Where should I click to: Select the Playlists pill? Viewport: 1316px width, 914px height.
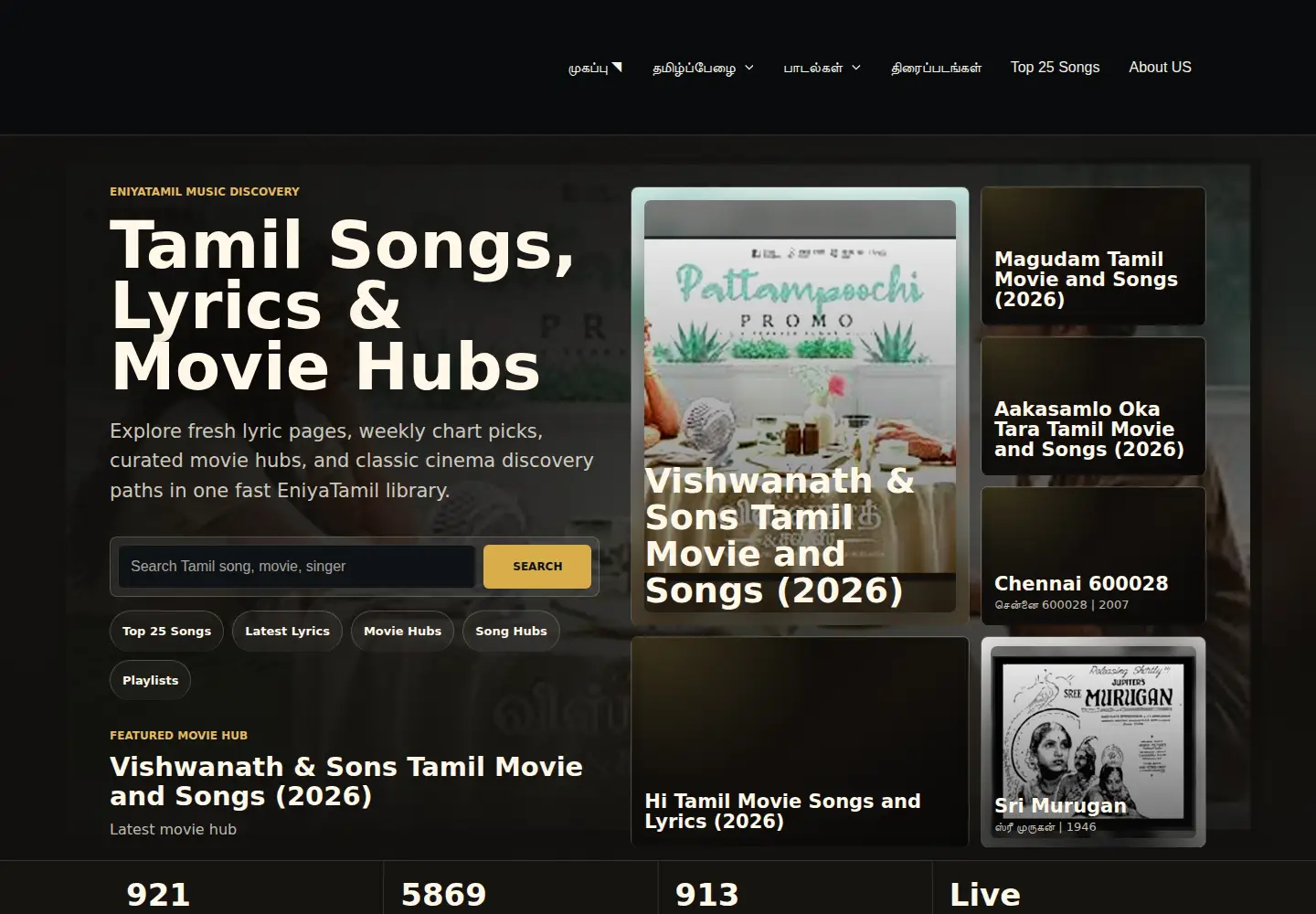pos(150,680)
